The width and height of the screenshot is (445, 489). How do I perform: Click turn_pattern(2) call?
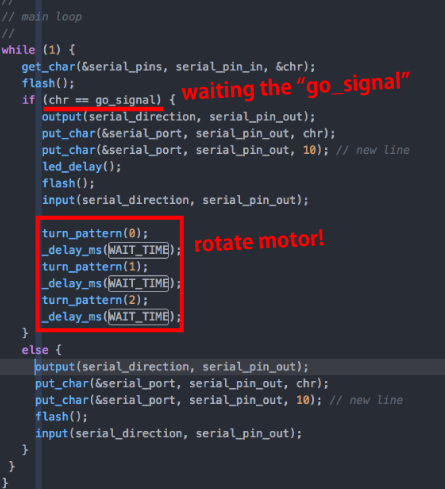point(95,300)
